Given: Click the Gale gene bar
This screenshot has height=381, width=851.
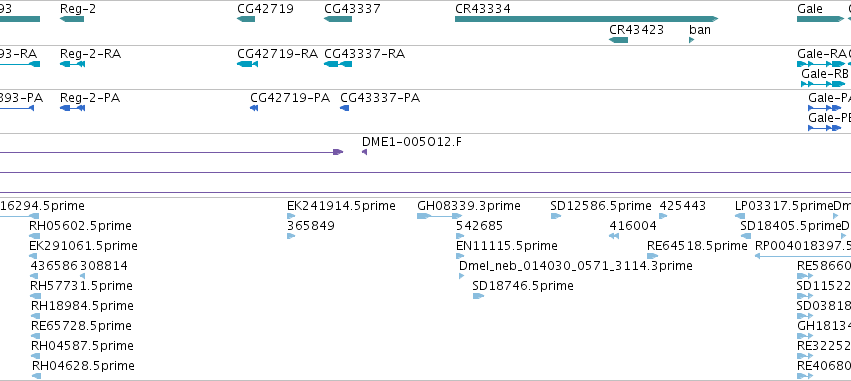Looking at the screenshot, I should [x=820, y=19].
